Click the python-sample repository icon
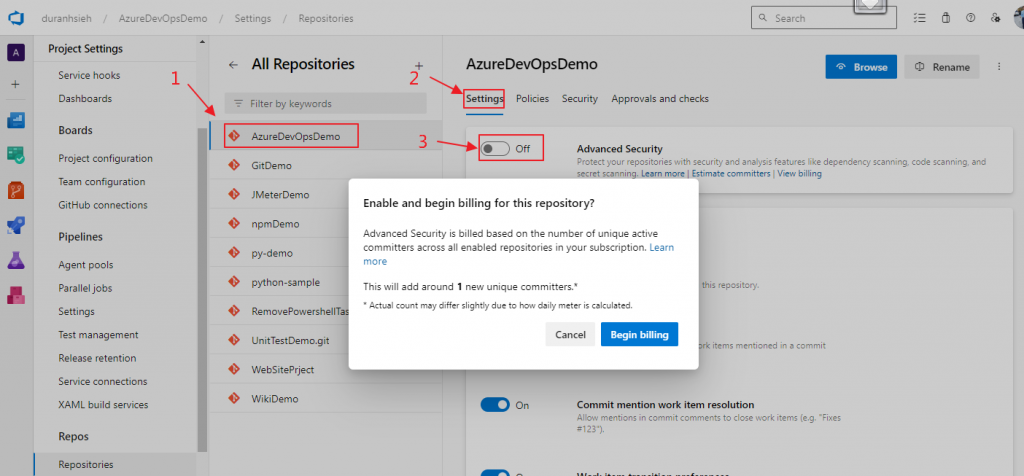Image resolution: width=1024 pixels, height=476 pixels. [233, 282]
